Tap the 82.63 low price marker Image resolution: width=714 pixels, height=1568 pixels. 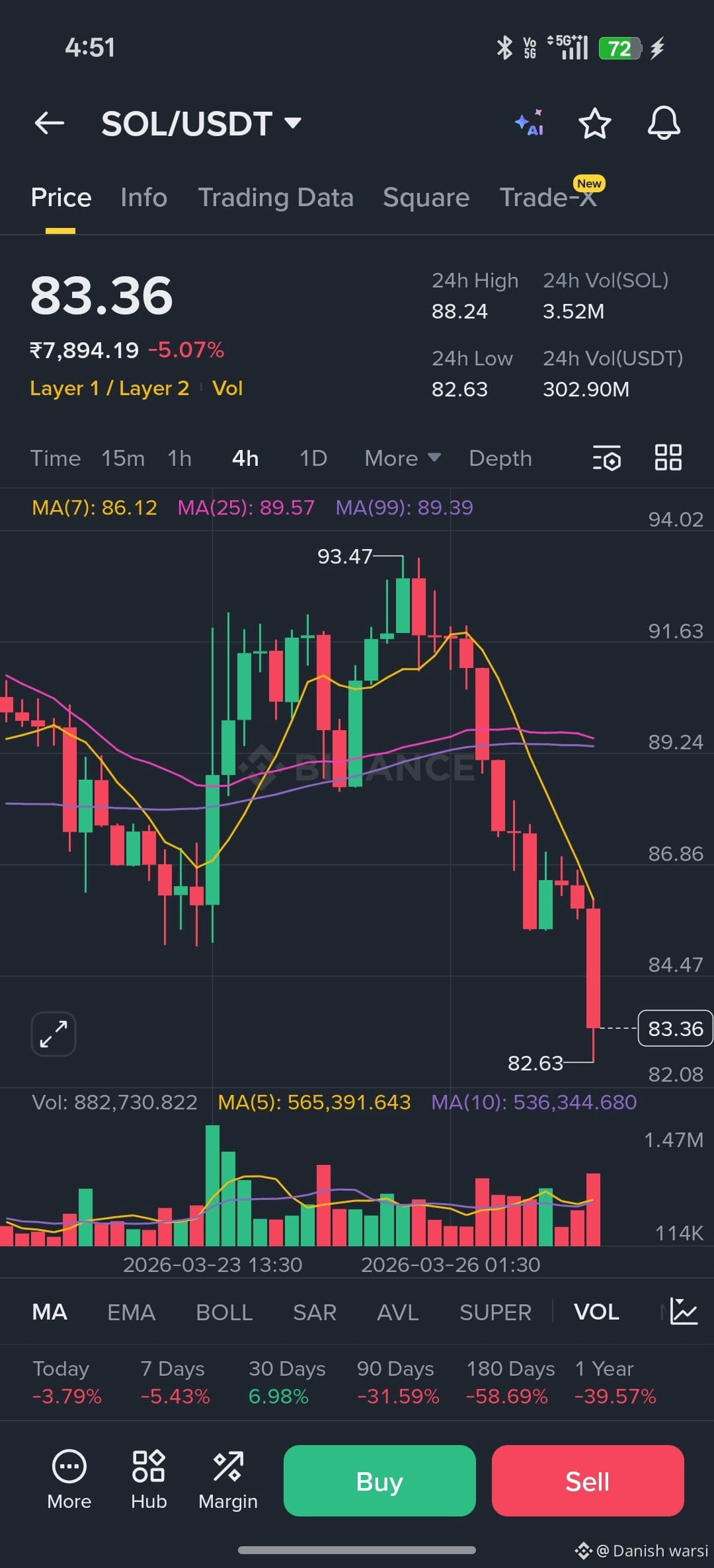(535, 1063)
